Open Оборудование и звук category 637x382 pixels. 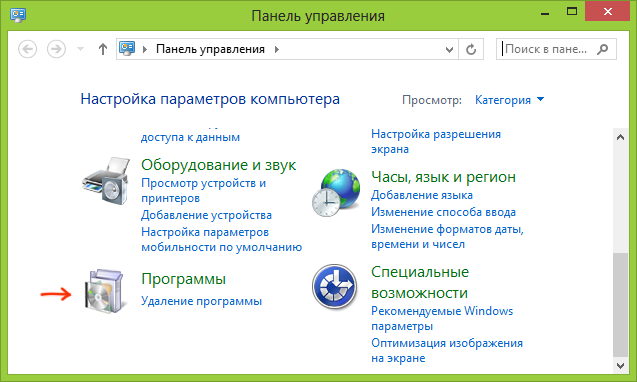pos(219,165)
